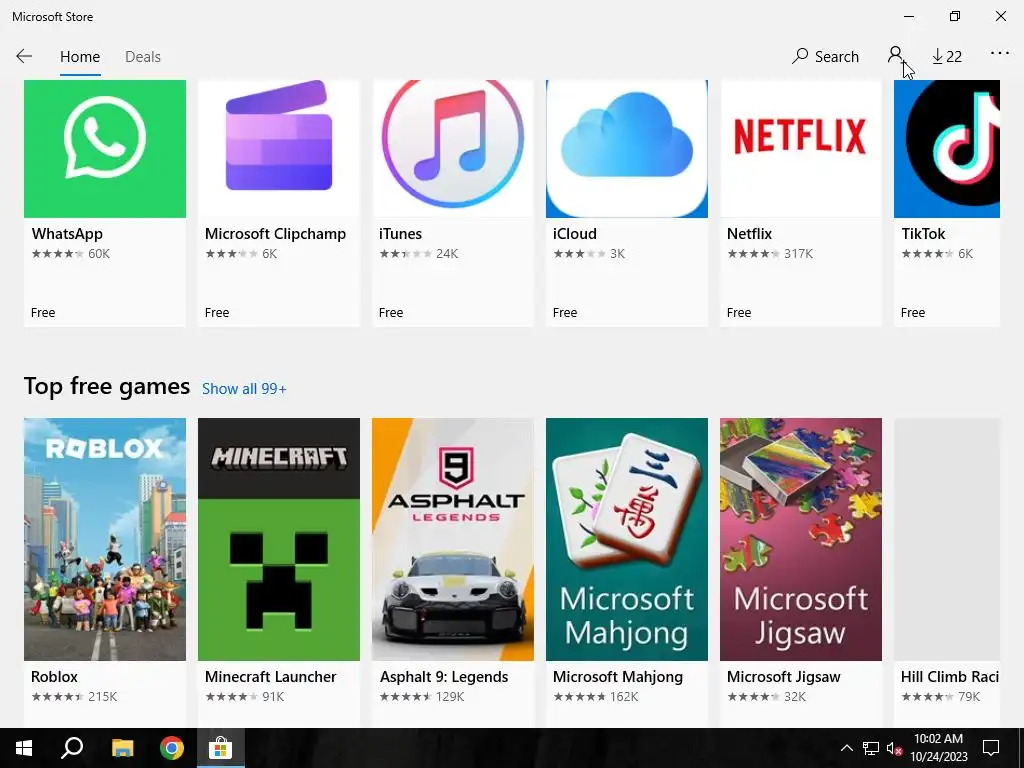The height and width of the screenshot is (768, 1024).
Task: Open the Roblox game thumbnail
Action: click(x=105, y=539)
